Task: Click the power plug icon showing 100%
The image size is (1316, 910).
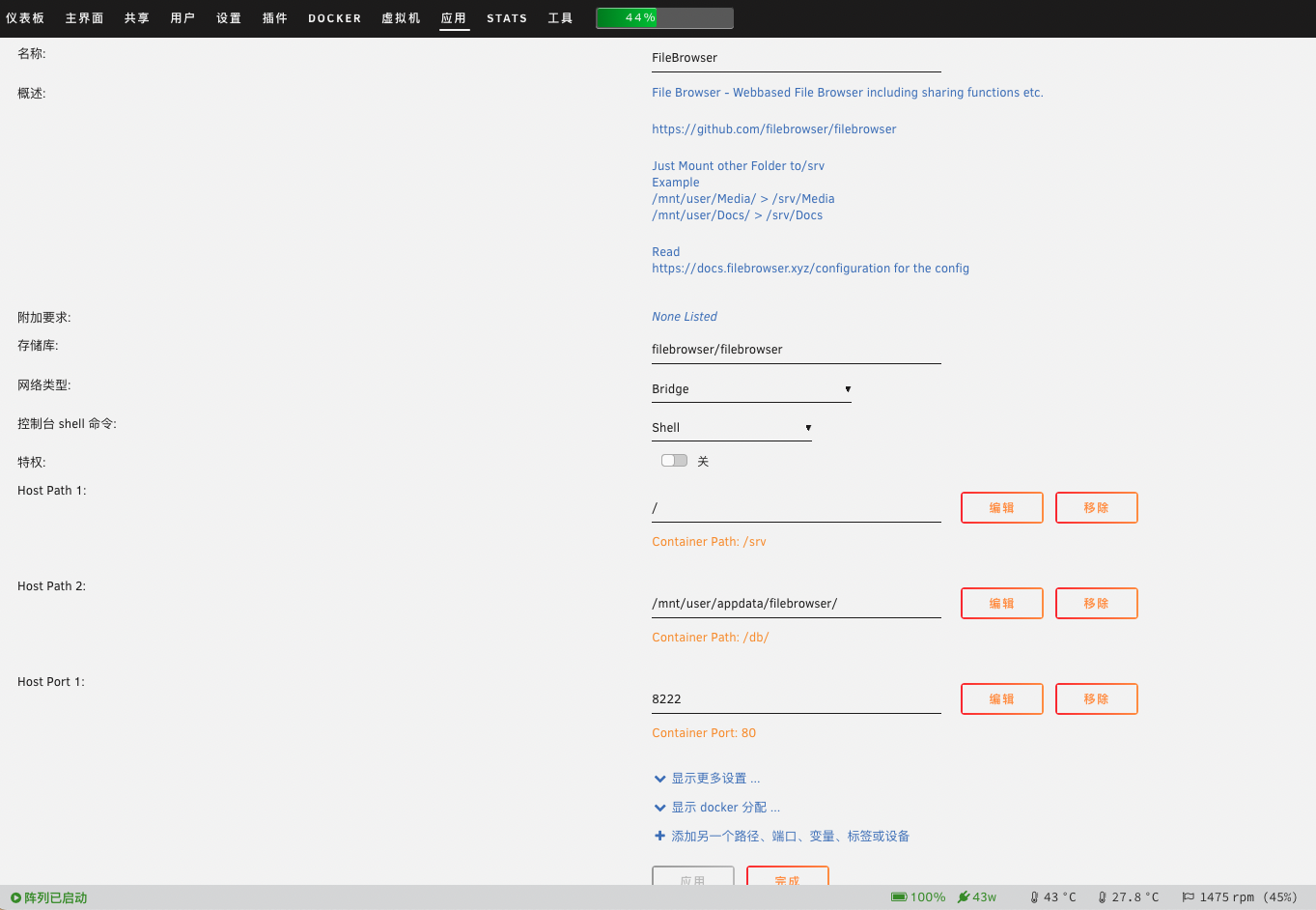Action: click(899, 897)
